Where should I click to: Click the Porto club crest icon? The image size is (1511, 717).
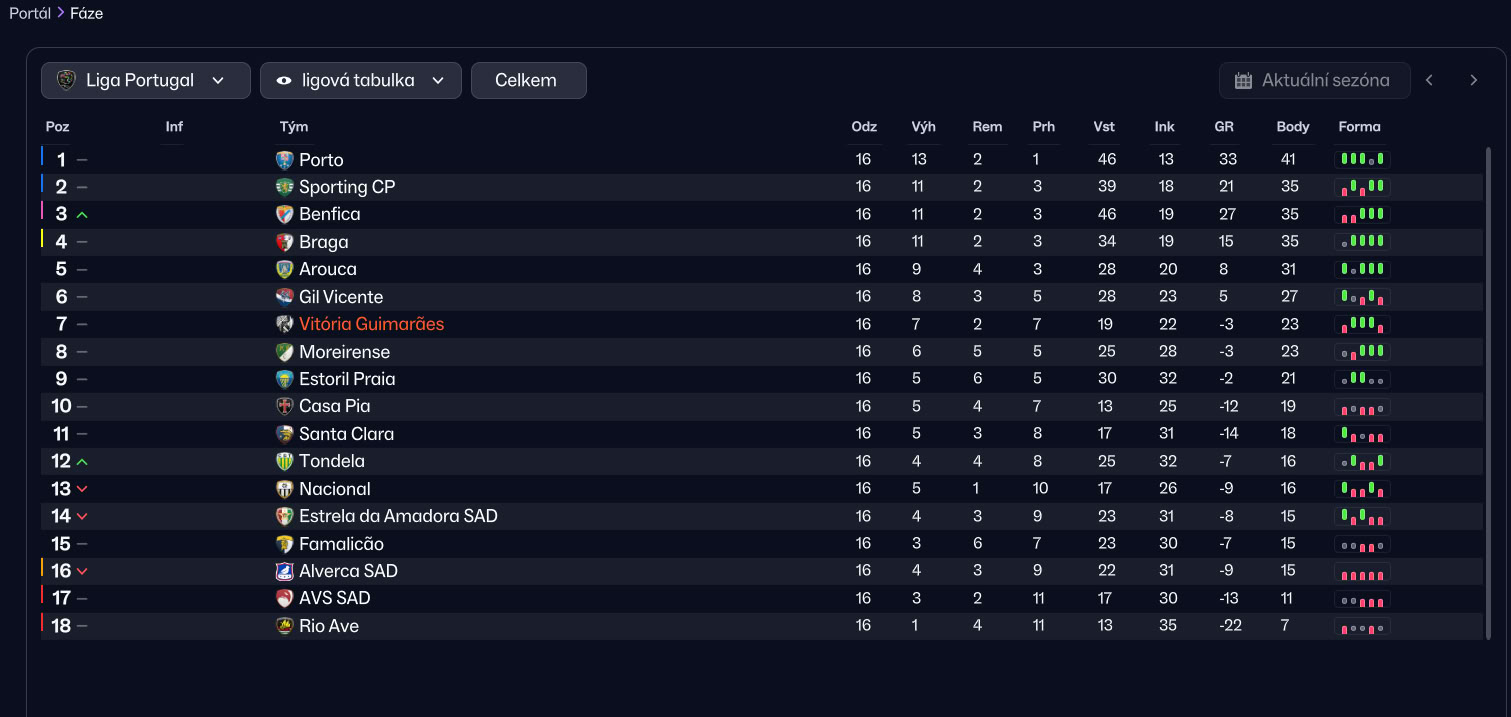tap(285, 160)
